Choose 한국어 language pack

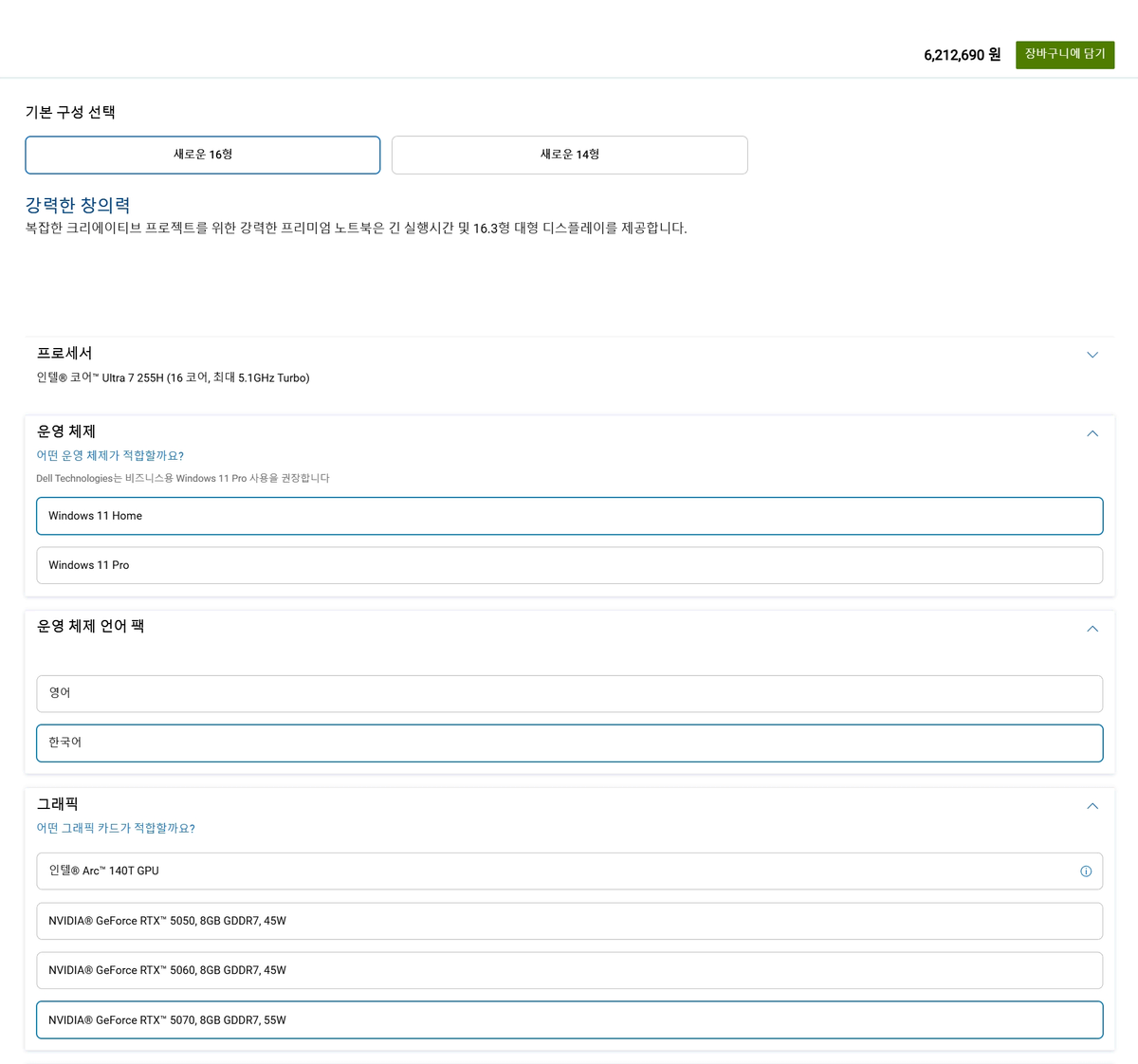tap(570, 743)
